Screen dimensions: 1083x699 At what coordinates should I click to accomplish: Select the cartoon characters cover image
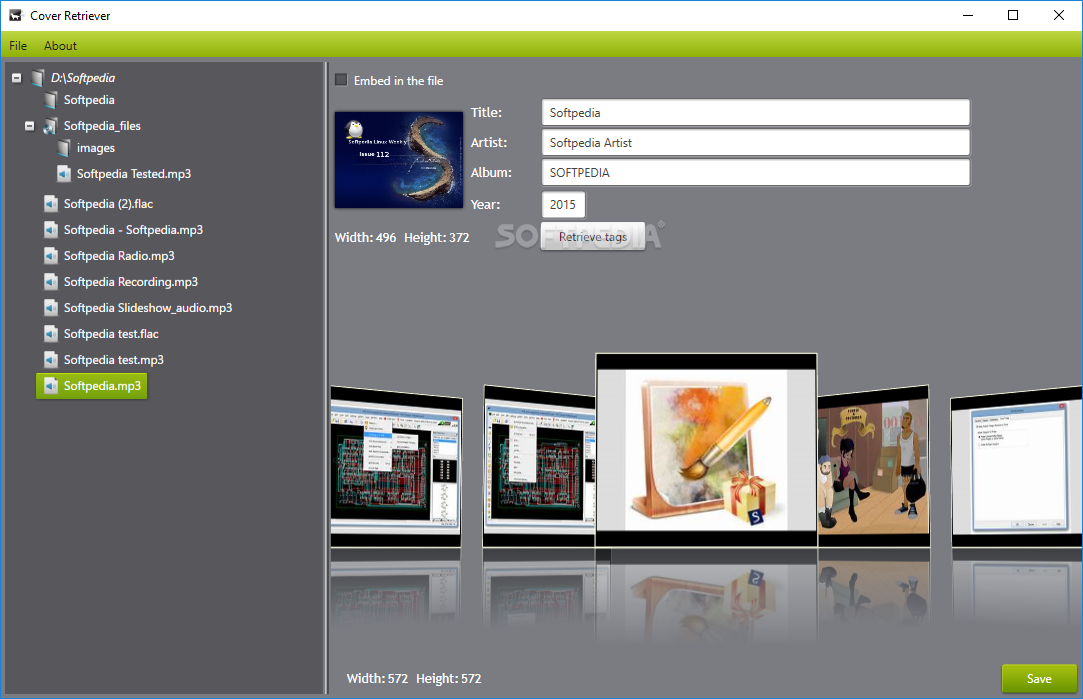873,467
